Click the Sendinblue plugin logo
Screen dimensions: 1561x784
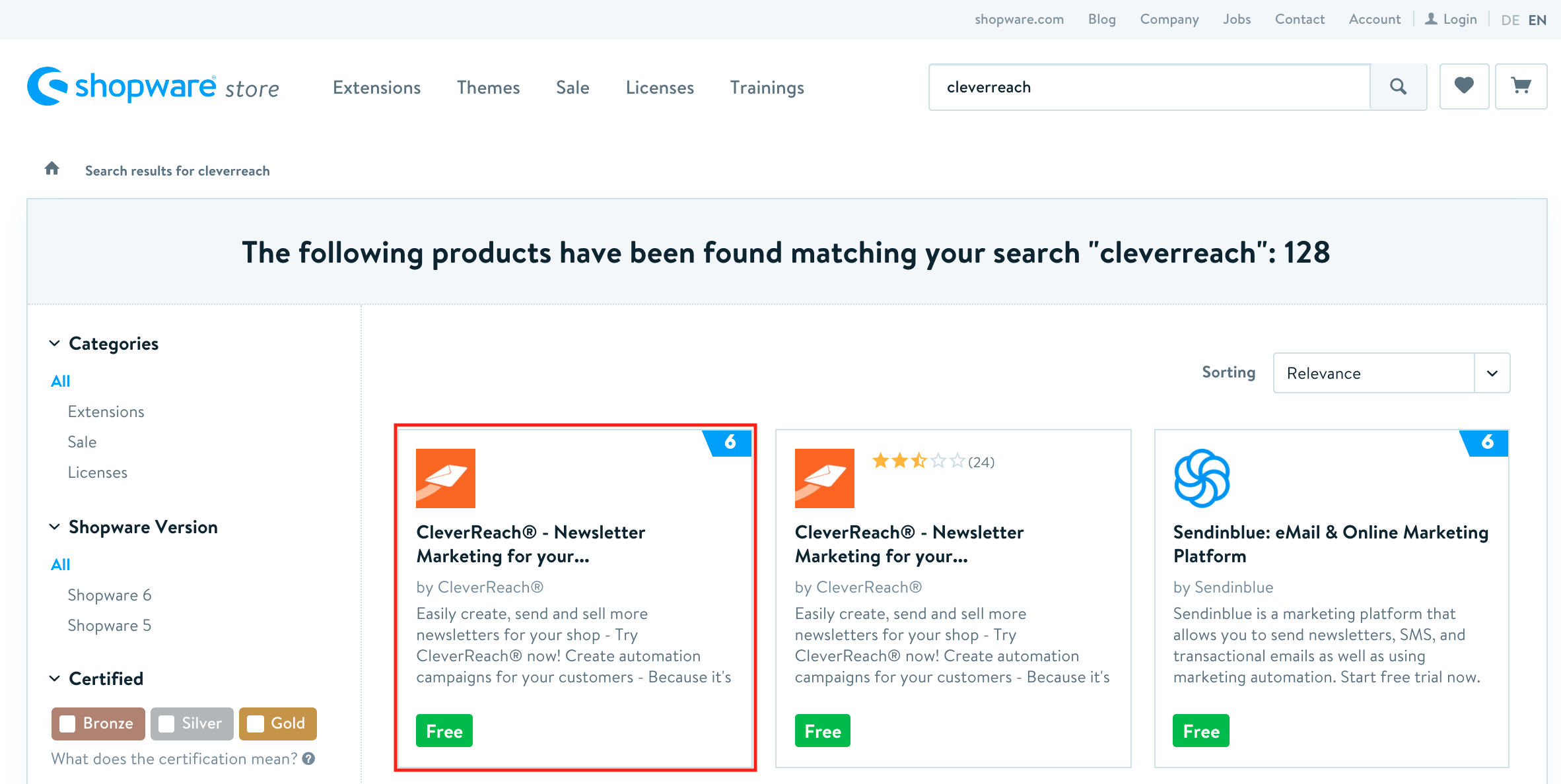click(x=1202, y=478)
